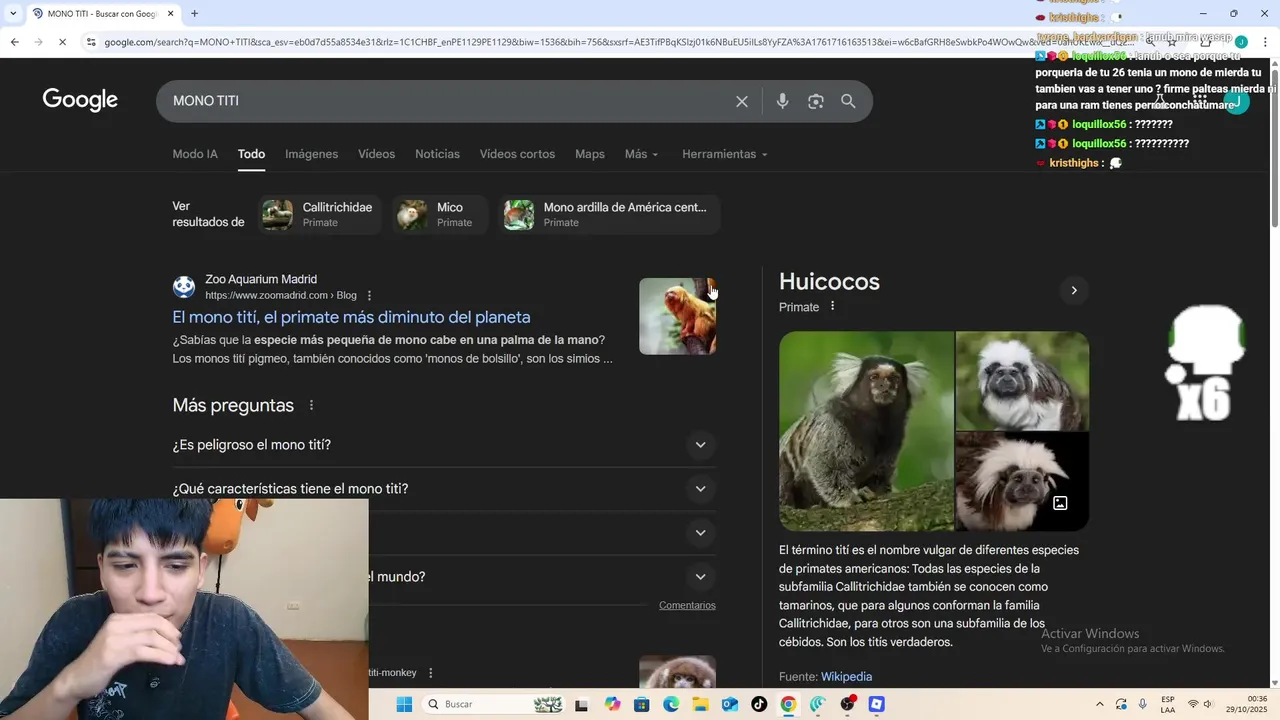The height and width of the screenshot is (720, 1280).
Task: Go back with the browser back arrow
Action: (14, 42)
